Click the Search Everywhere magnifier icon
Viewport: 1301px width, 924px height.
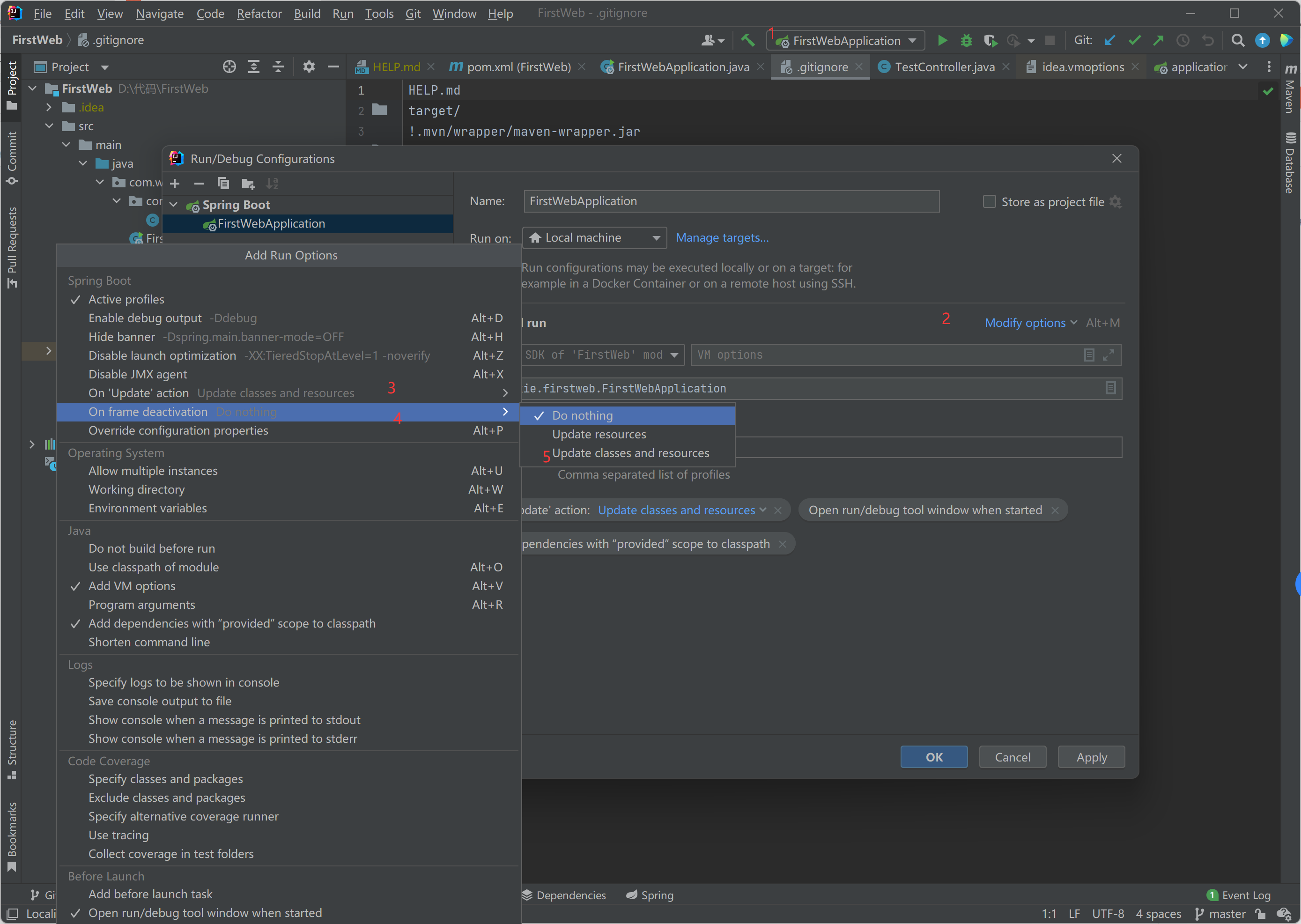click(1237, 40)
